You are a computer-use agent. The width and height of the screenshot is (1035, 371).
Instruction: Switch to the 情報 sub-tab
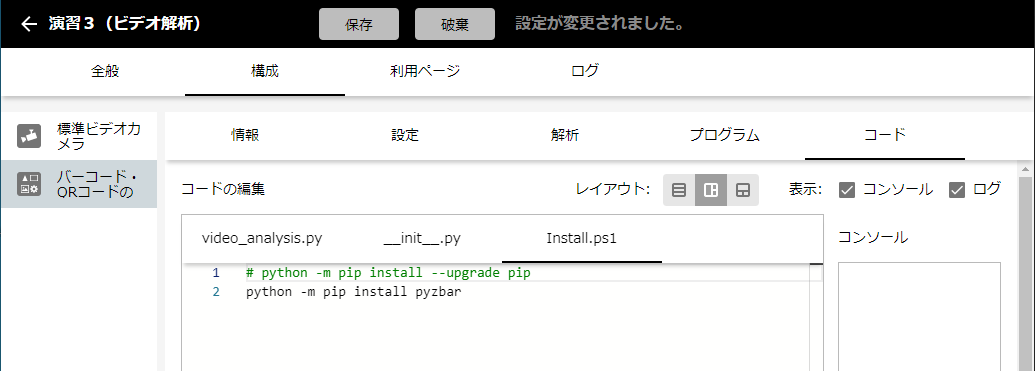point(245,135)
